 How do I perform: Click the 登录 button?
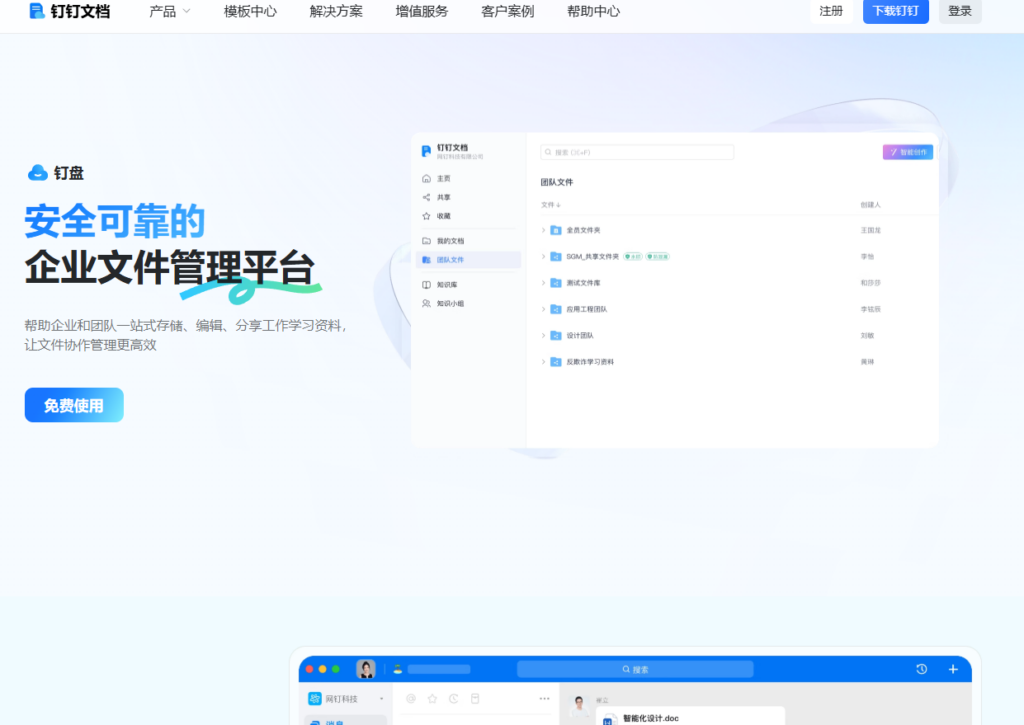[959, 12]
